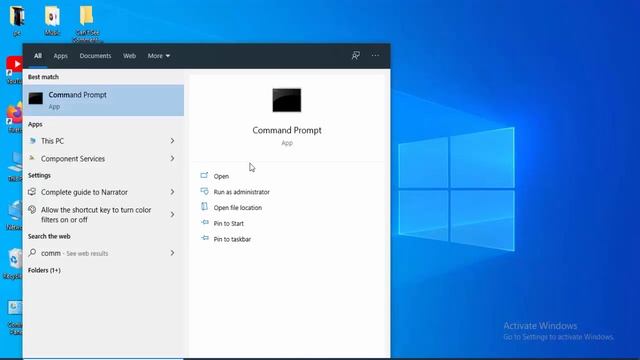Select Component Services app result

[x=103, y=158]
